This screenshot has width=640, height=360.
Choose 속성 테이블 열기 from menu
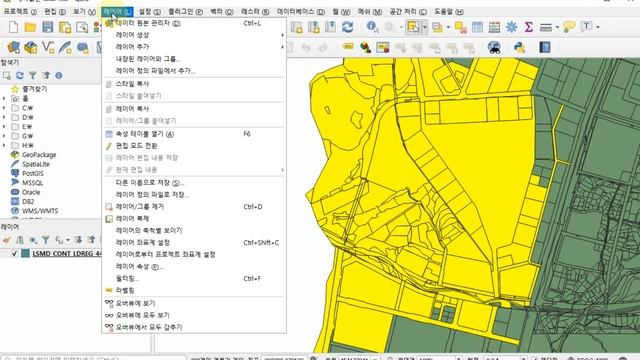click(x=194, y=134)
